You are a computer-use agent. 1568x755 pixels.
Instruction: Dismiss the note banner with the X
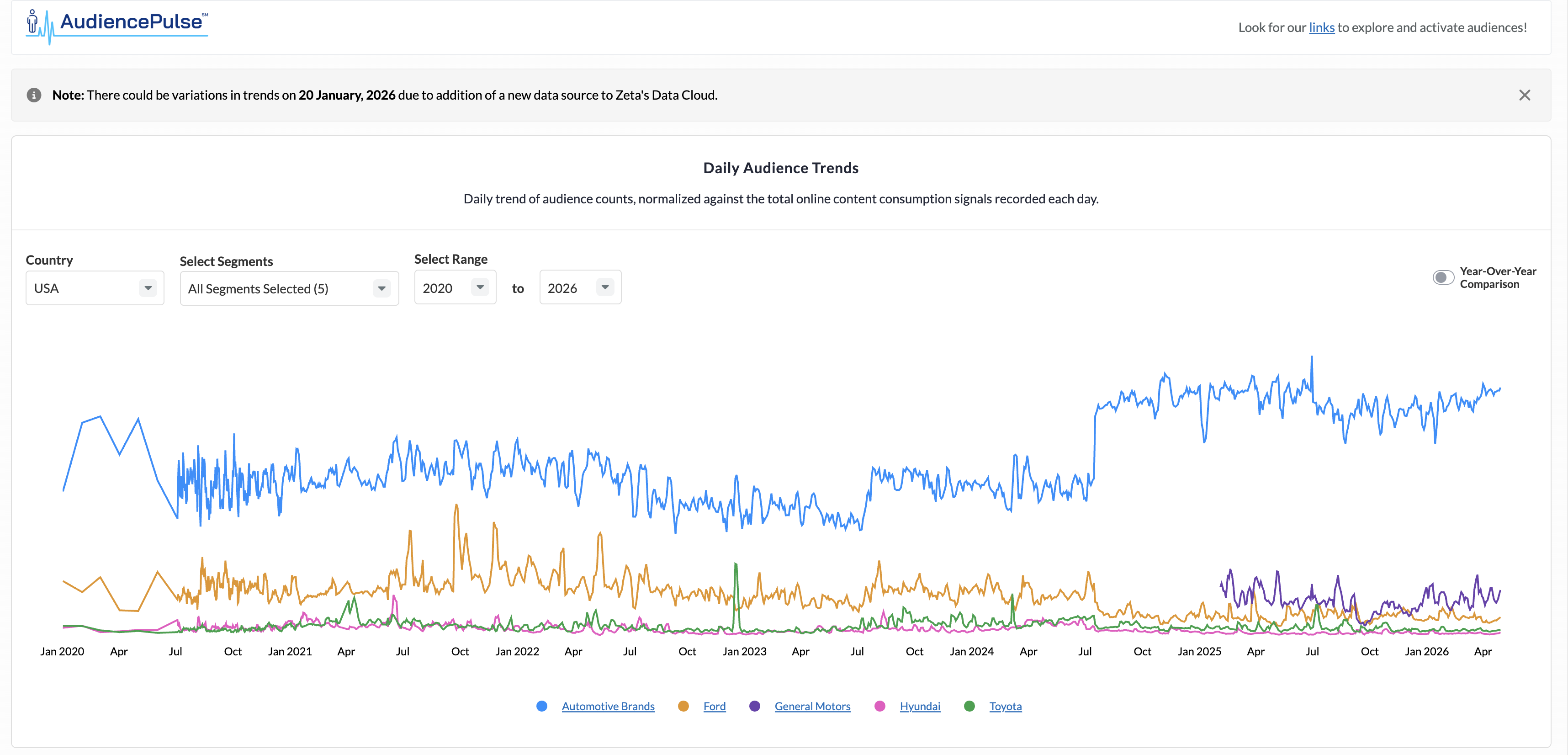pos(1524,95)
